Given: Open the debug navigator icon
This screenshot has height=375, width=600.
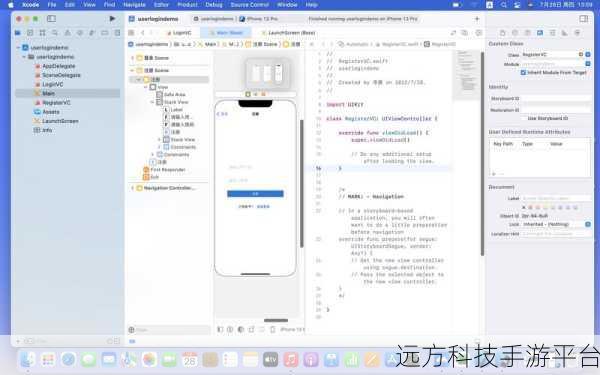Looking at the screenshot, I should click(x=92, y=33).
